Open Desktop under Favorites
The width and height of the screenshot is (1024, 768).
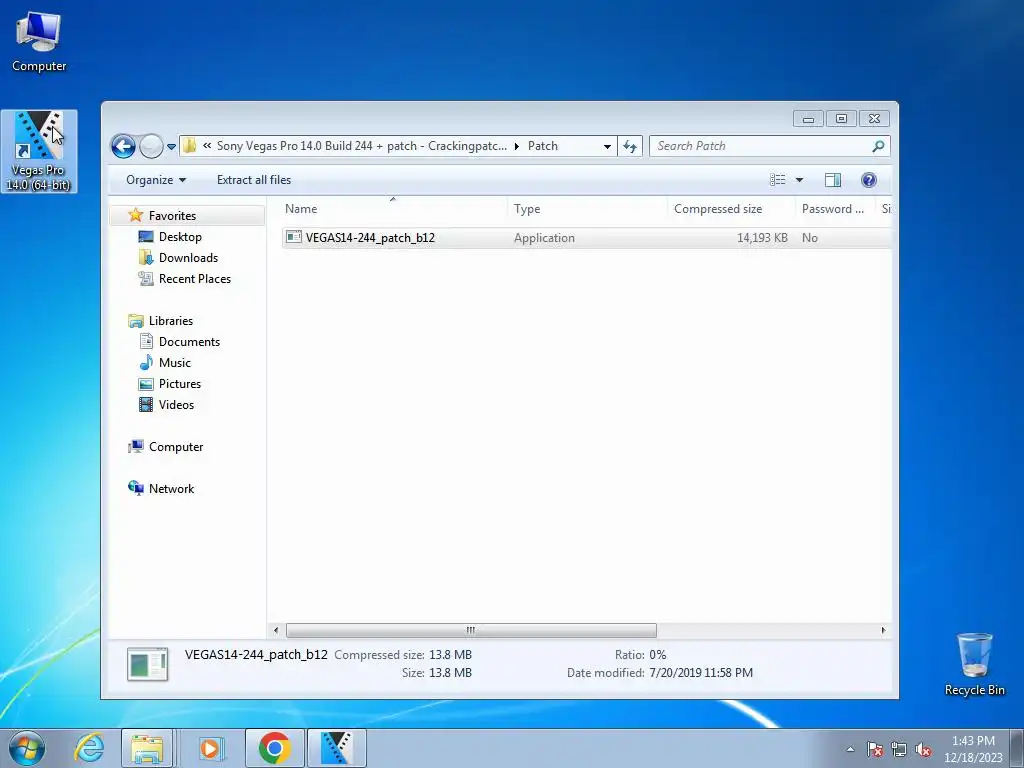(180, 236)
